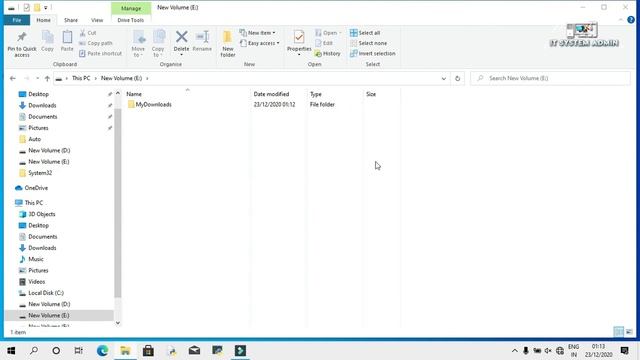Viewport: 640px width, 360px height.
Task: Click the Manage contextual tab
Action: (x=131, y=8)
